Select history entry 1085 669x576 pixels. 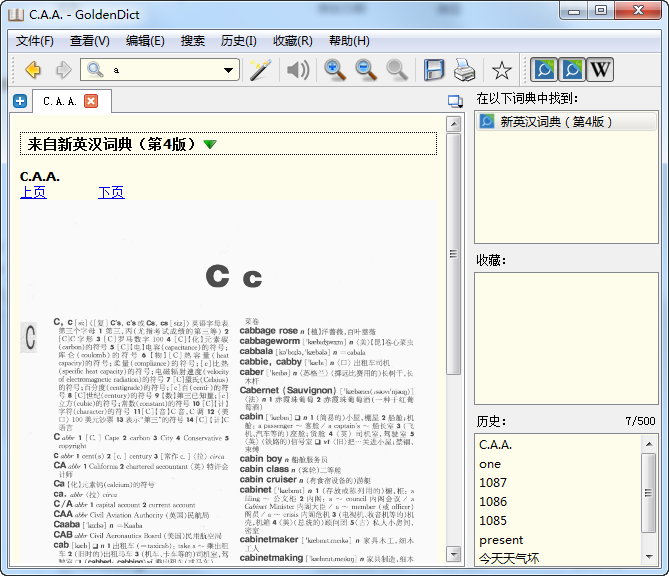coord(493,521)
